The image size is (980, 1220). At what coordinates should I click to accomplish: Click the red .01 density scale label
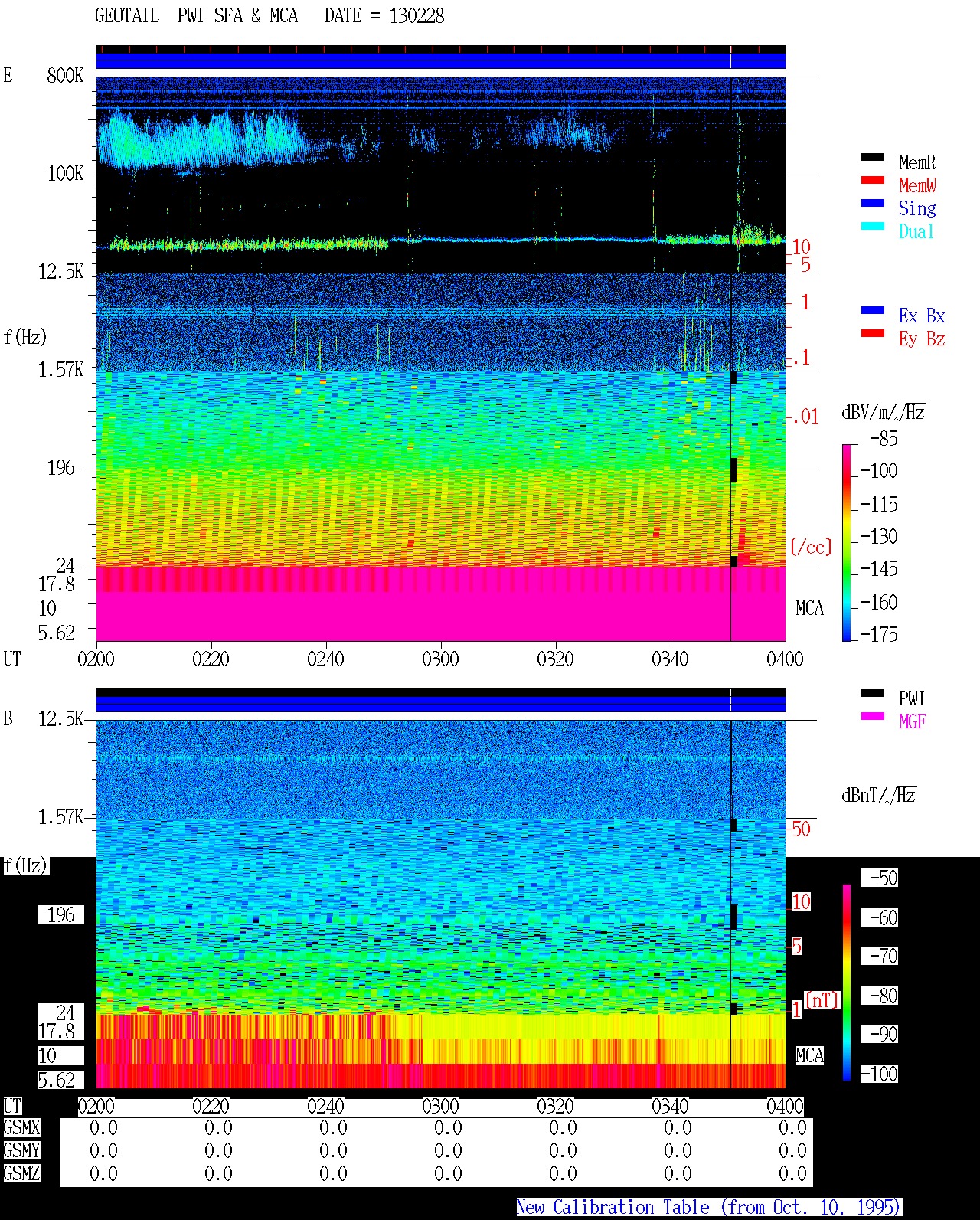pyautogui.click(x=805, y=417)
